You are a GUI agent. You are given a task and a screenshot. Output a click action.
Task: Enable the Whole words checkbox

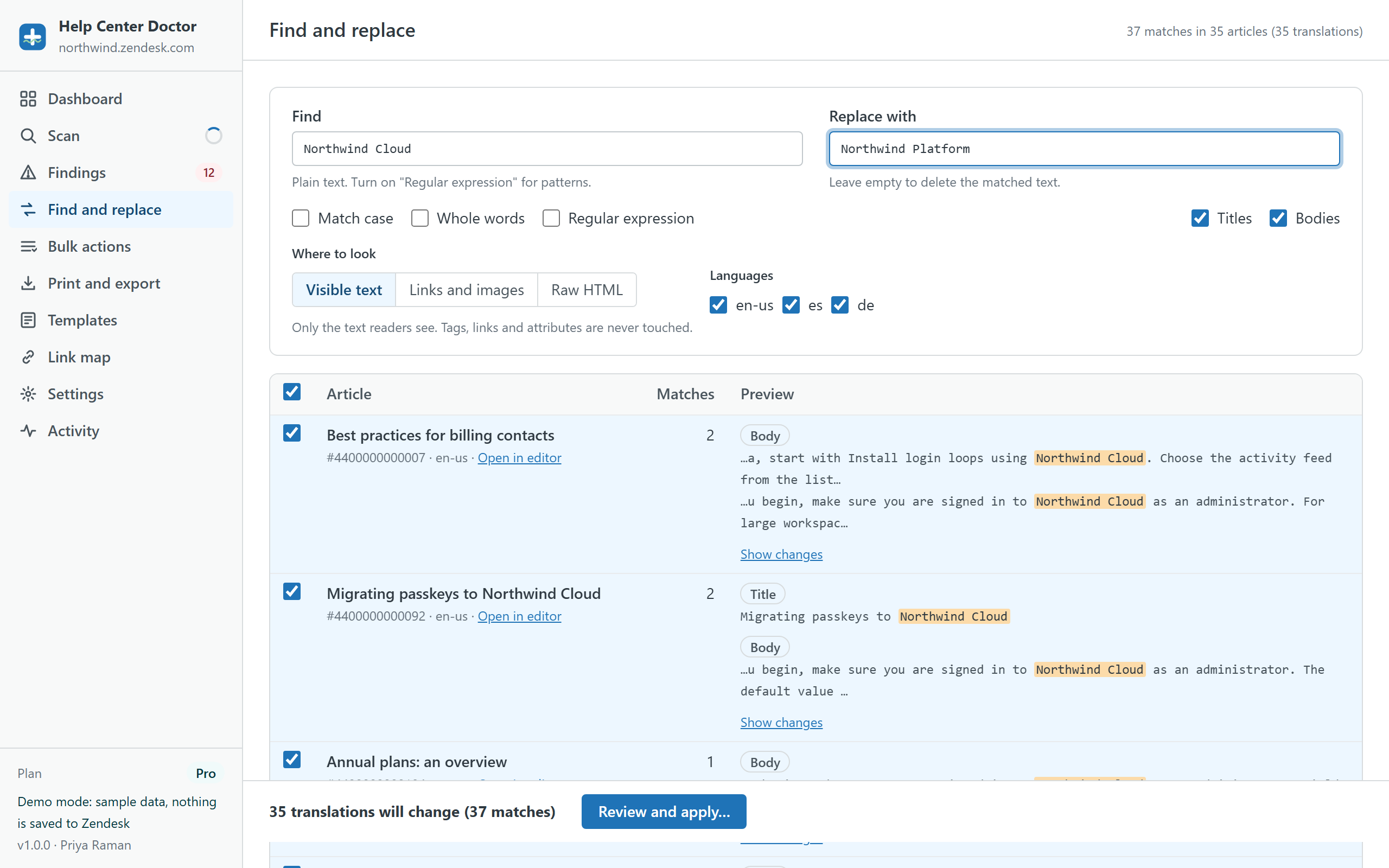(x=419, y=218)
